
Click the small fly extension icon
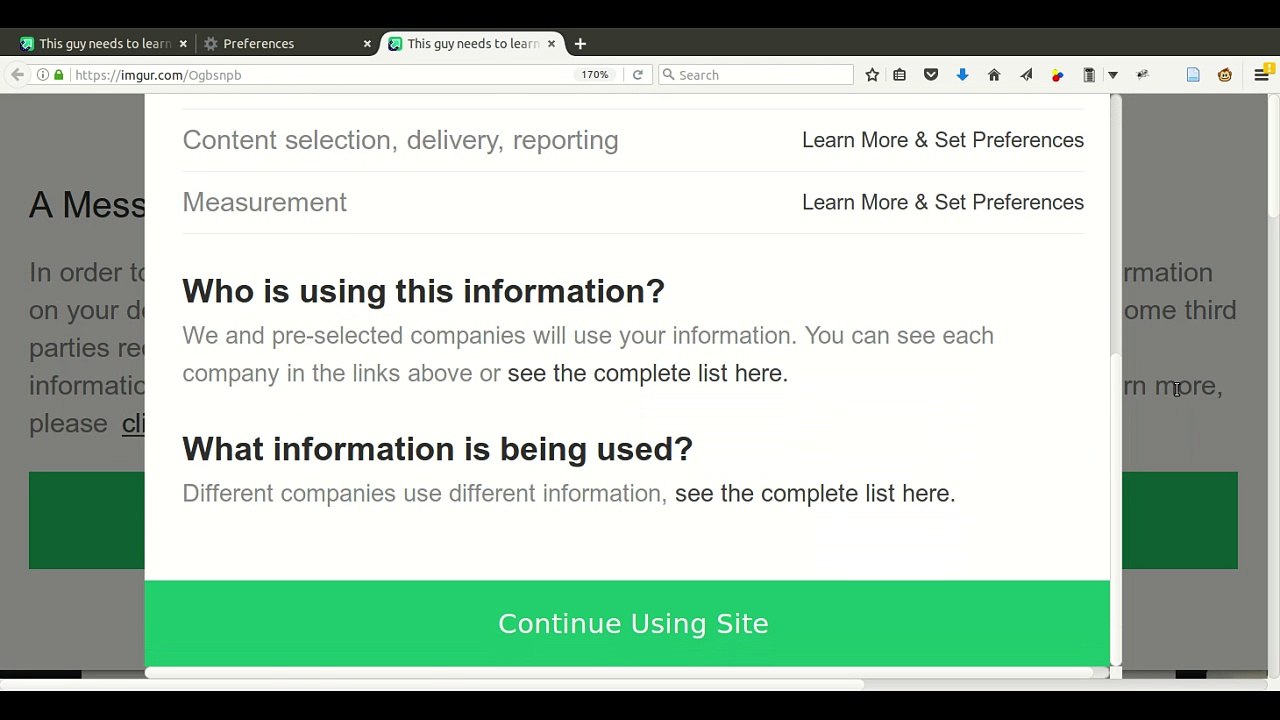[1143, 75]
